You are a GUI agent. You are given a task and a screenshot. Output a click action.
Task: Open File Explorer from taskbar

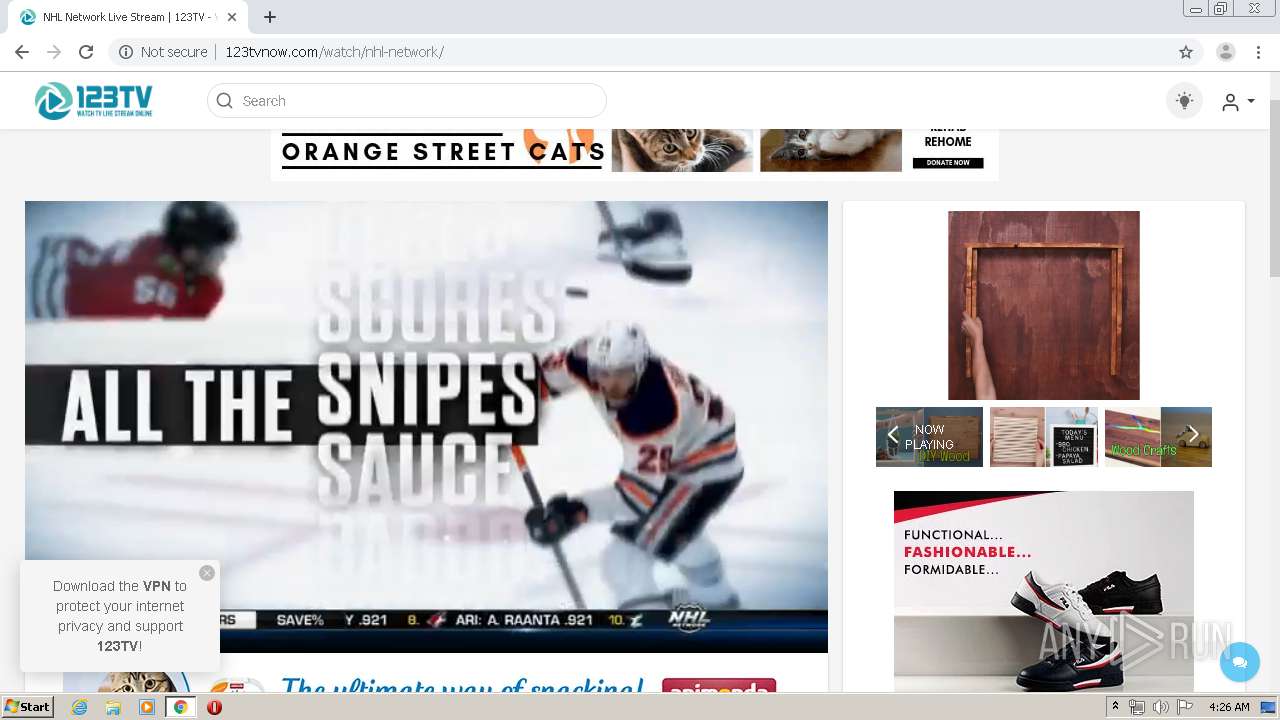(113, 707)
